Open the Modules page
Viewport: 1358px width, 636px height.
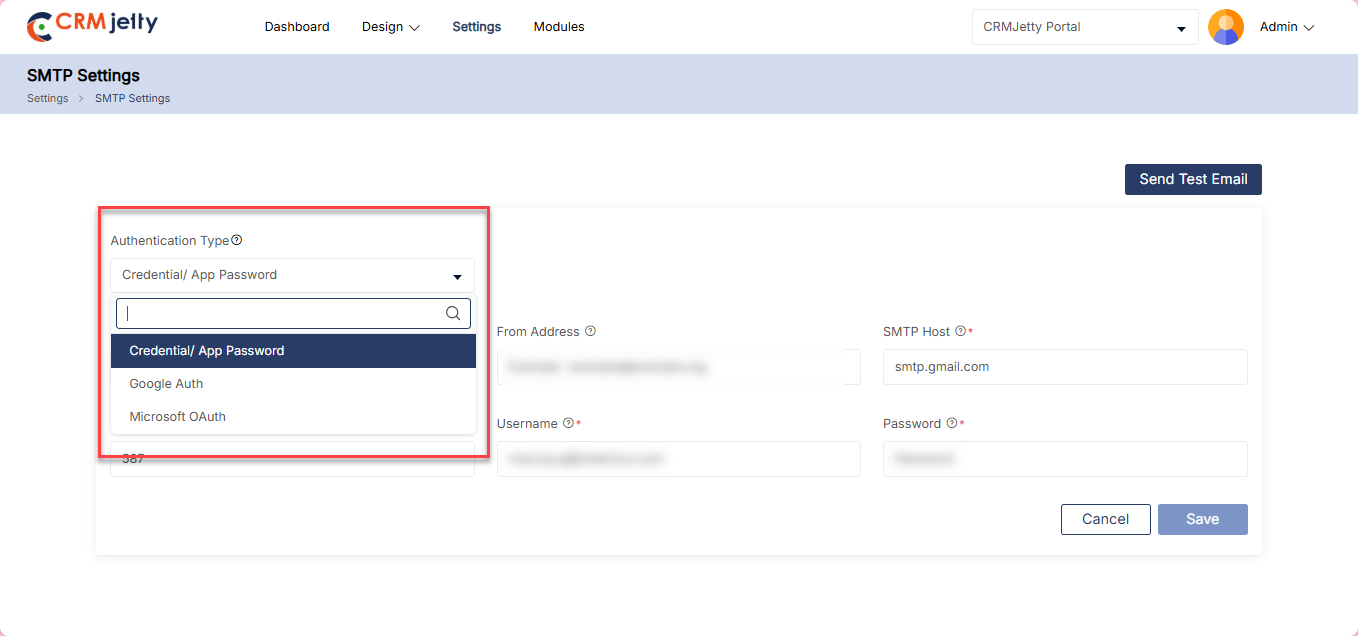559,27
